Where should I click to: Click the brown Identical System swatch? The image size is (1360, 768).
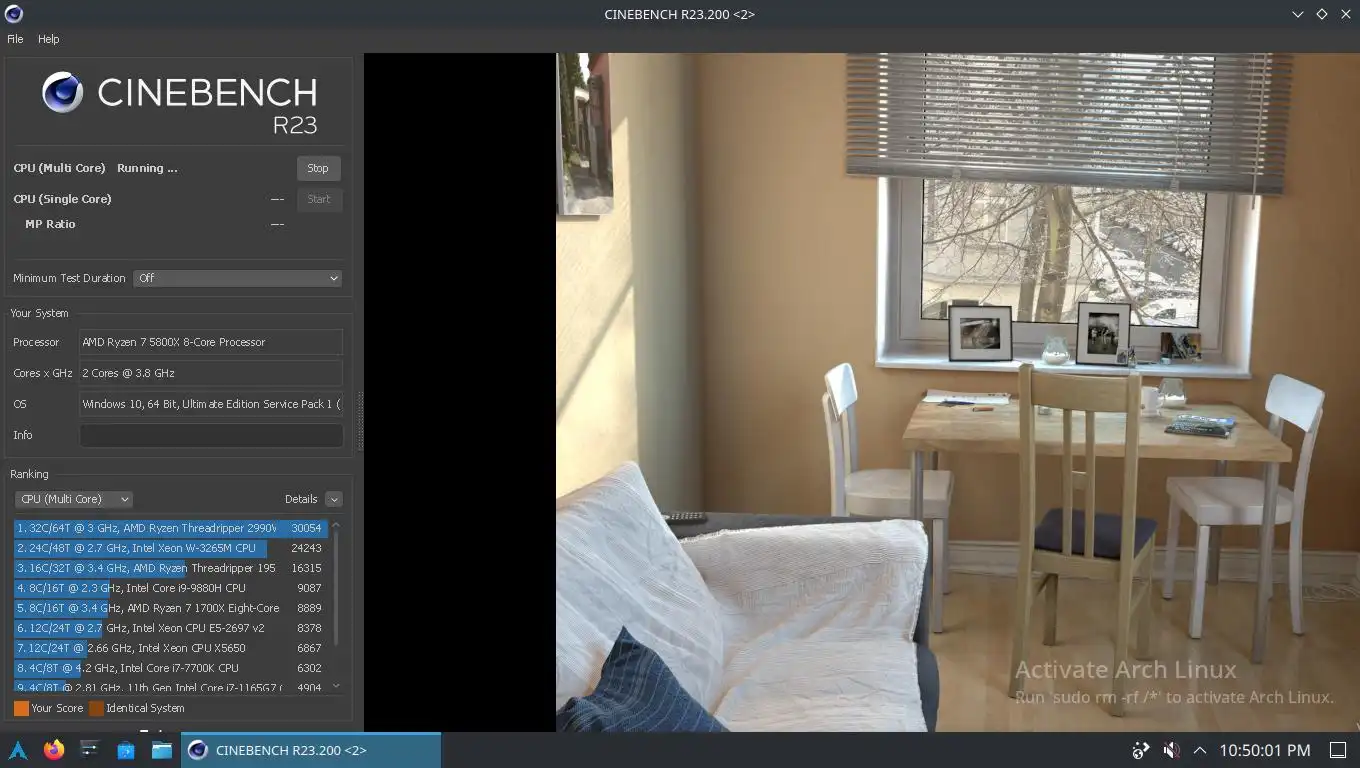(96, 708)
